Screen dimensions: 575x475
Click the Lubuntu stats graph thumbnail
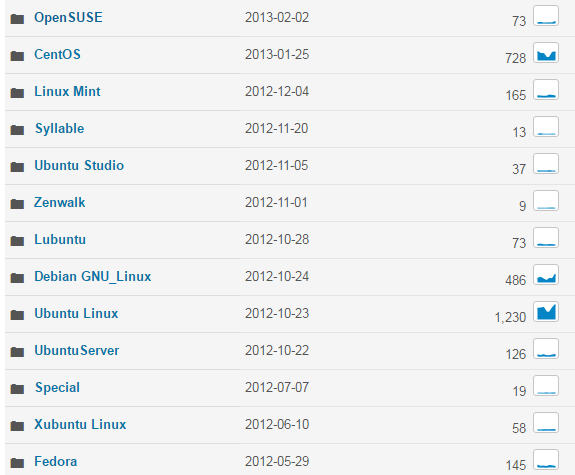tap(546, 238)
